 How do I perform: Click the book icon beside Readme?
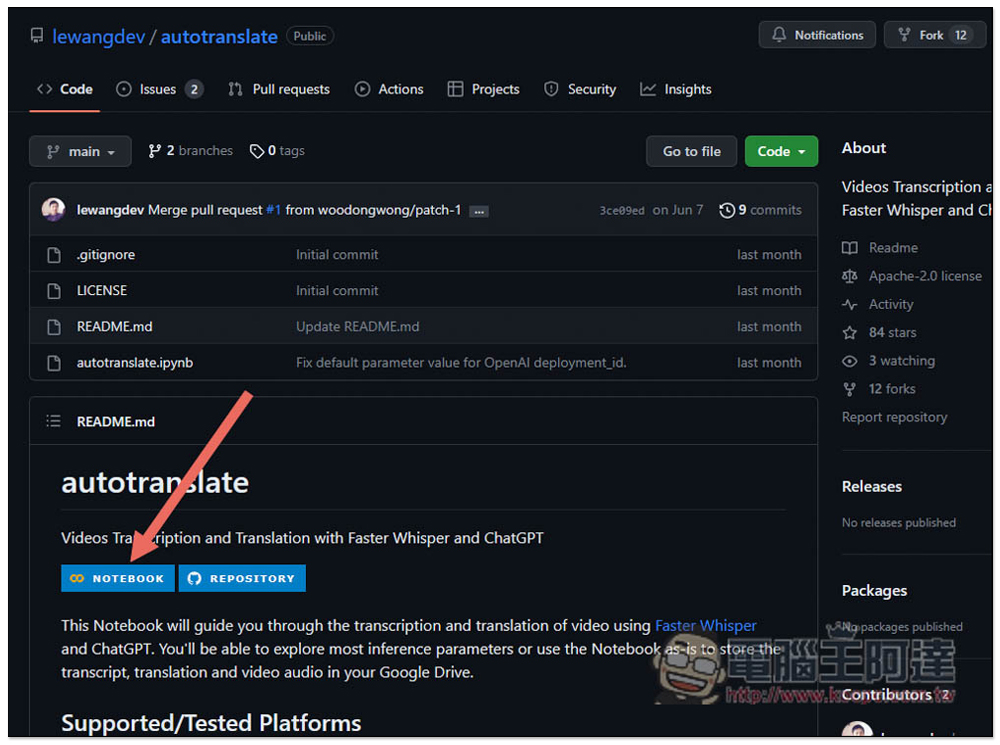pos(849,247)
